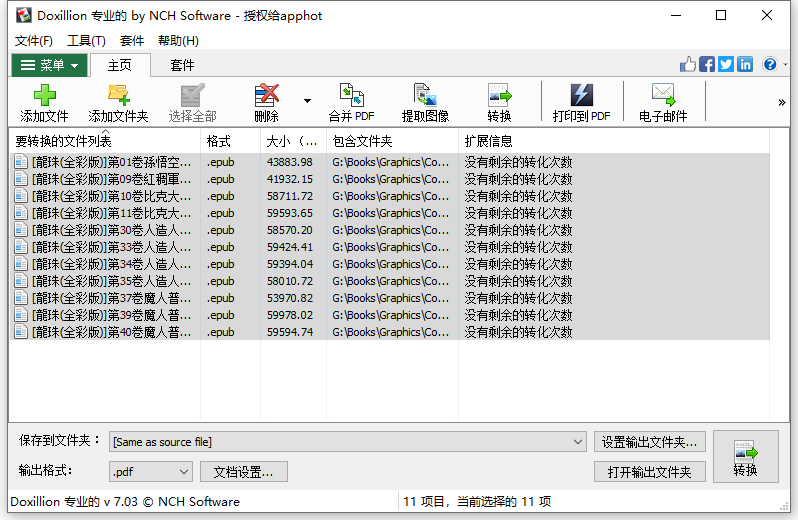Click the 打开输出文件夹 button
The image size is (798, 520).
pyautogui.click(x=649, y=472)
